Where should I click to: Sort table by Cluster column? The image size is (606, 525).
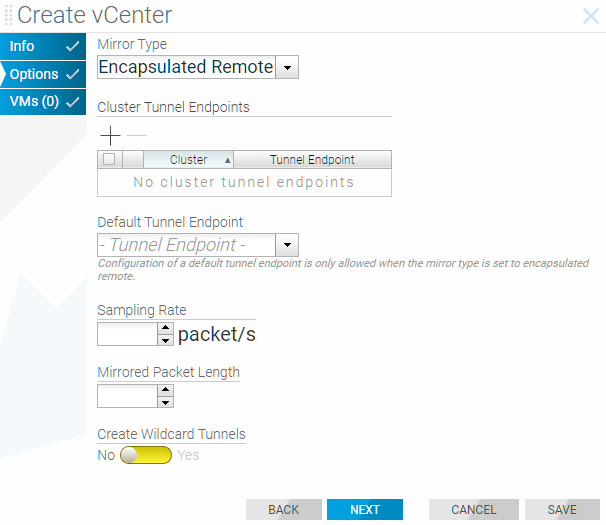pos(189,159)
